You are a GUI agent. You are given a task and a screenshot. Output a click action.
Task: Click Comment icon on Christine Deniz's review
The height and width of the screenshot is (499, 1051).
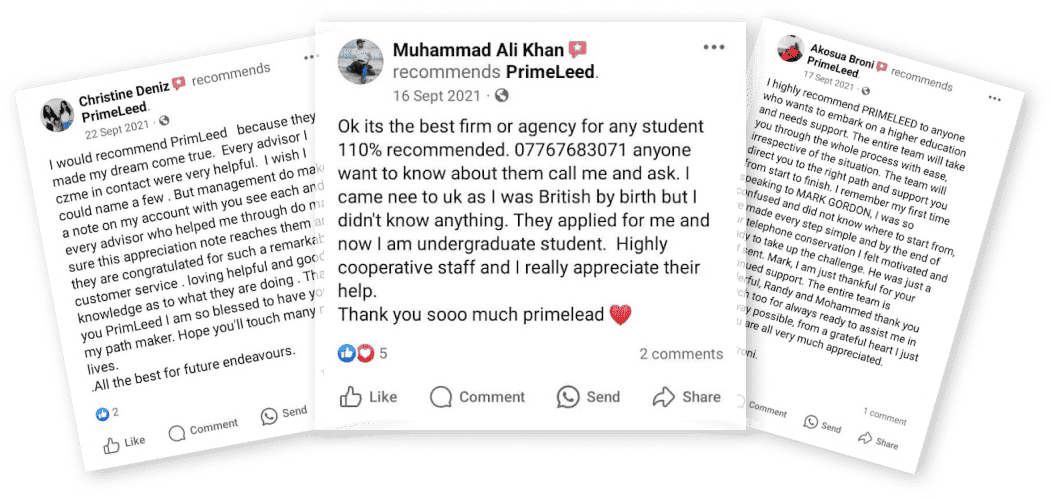(177, 431)
